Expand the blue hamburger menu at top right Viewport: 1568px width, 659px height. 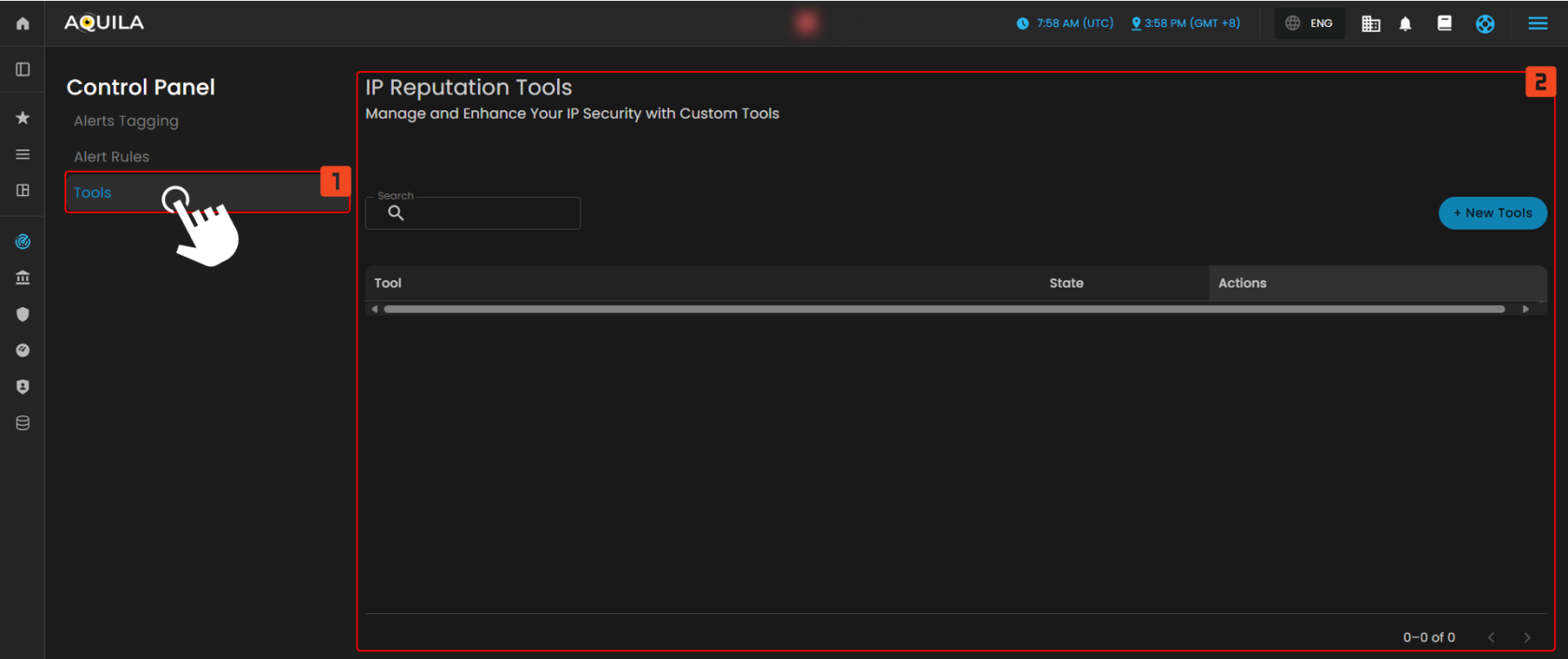(x=1537, y=23)
